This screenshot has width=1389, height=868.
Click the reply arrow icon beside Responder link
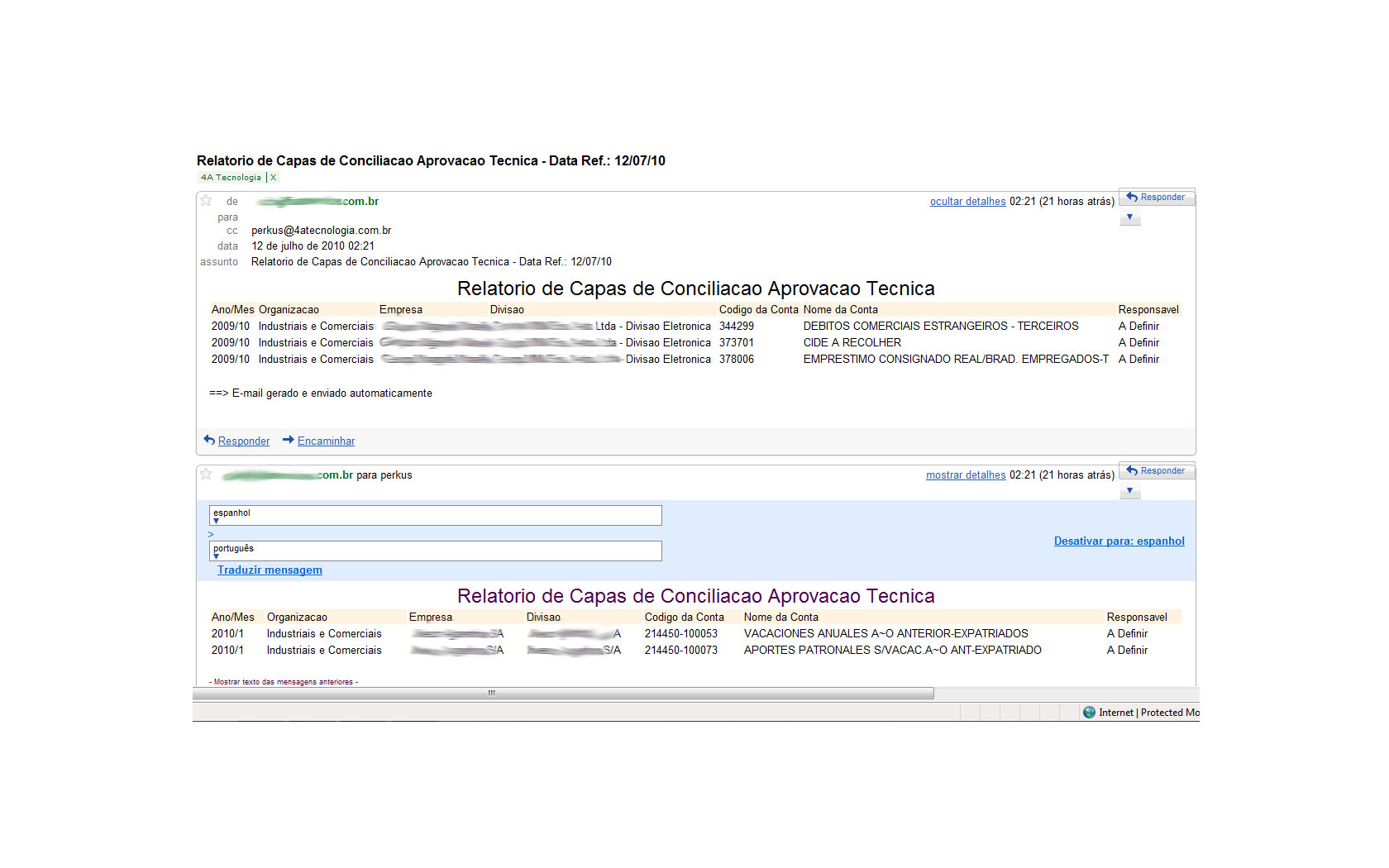click(209, 441)
